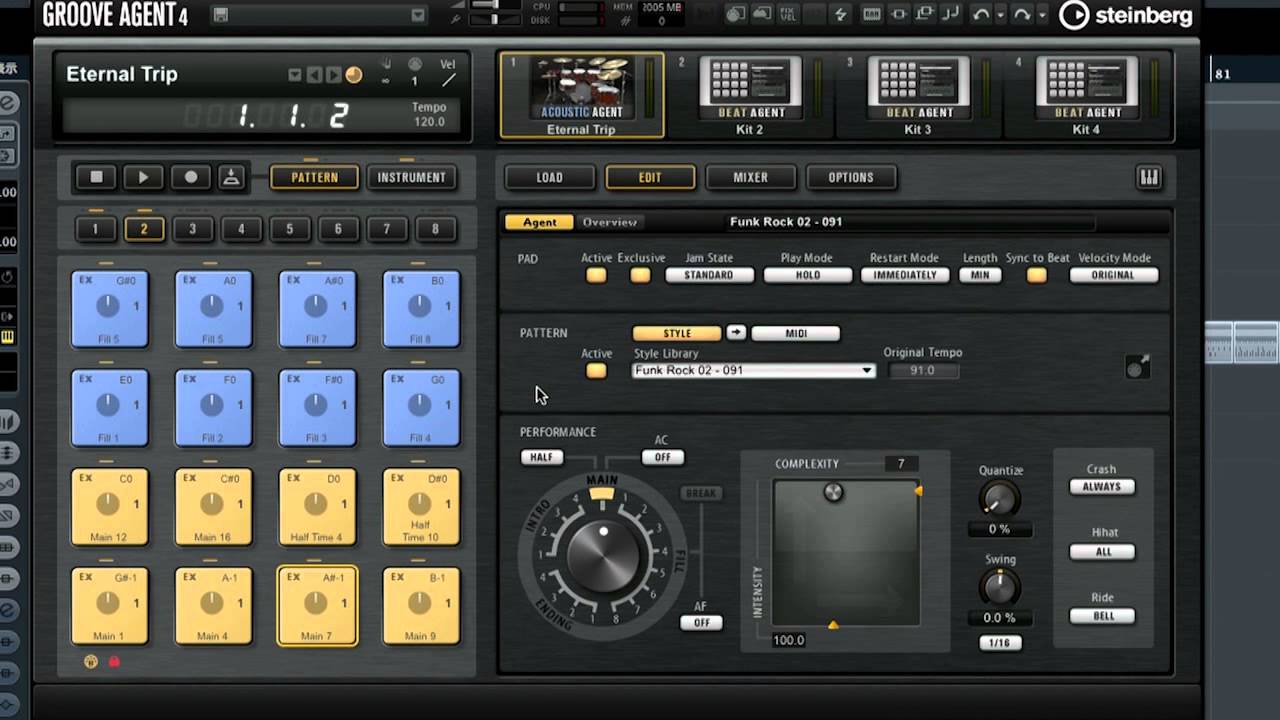The height and width of the screenshot is (720, 1280).
Task: Click the record button in the transport
Action: click(x=190, y=177)
